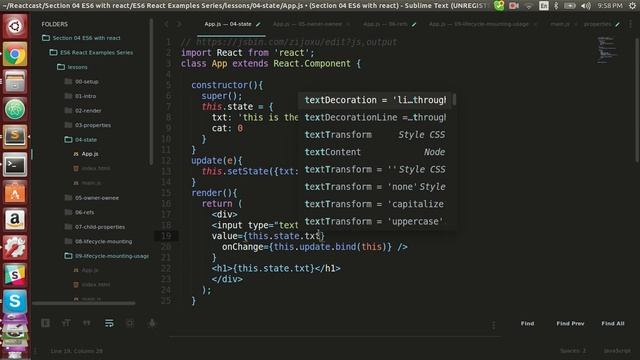Switch to the App.js — 06-refs tab
This screenshot has width=640, height=360.
click(x=388, y=24)
